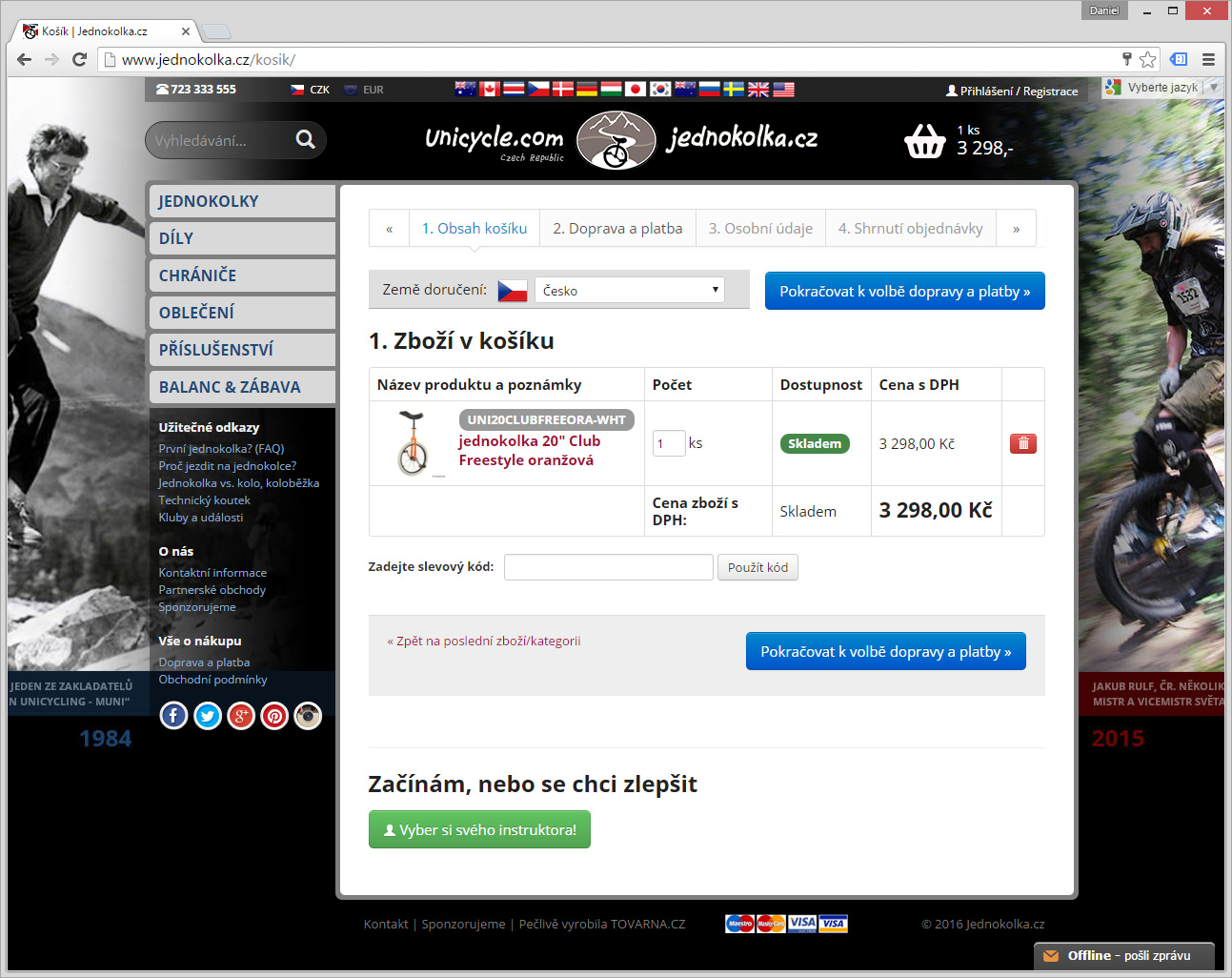1232x978 pixels.
Task: Select the New Zealand flag
Action: [685, 89]
